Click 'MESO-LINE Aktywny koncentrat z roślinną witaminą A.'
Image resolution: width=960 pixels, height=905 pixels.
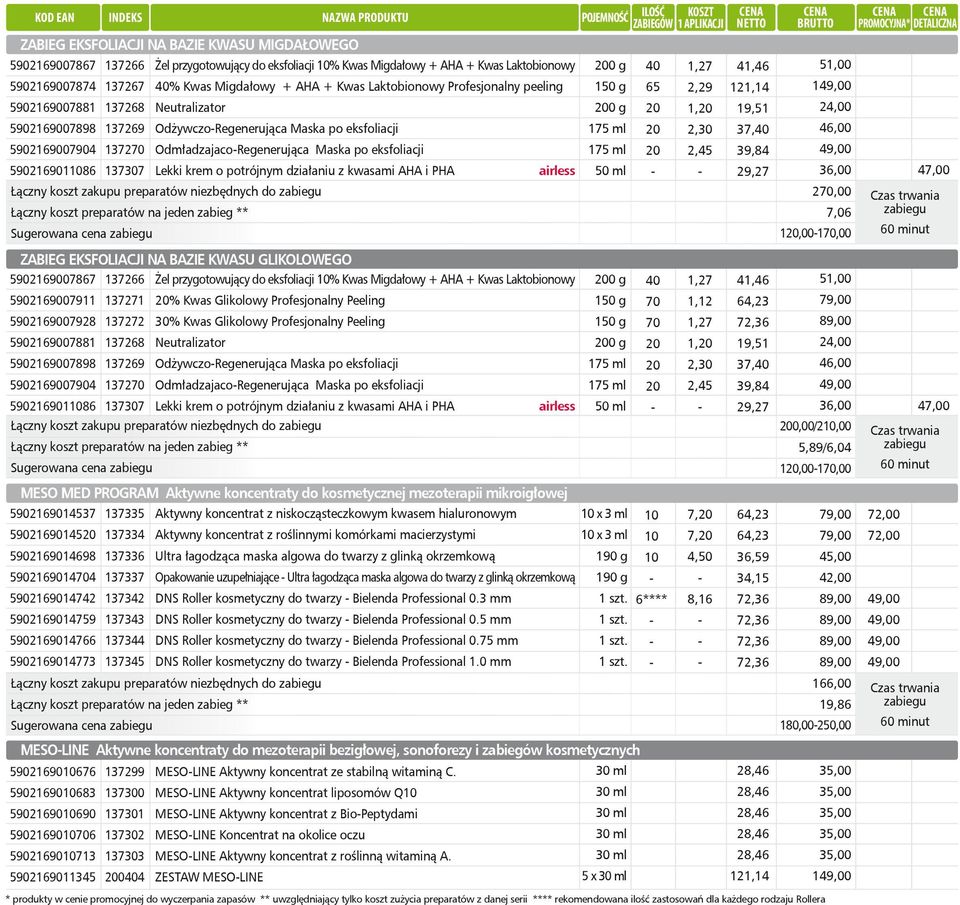pyautogui.click(x=303, y=856)
